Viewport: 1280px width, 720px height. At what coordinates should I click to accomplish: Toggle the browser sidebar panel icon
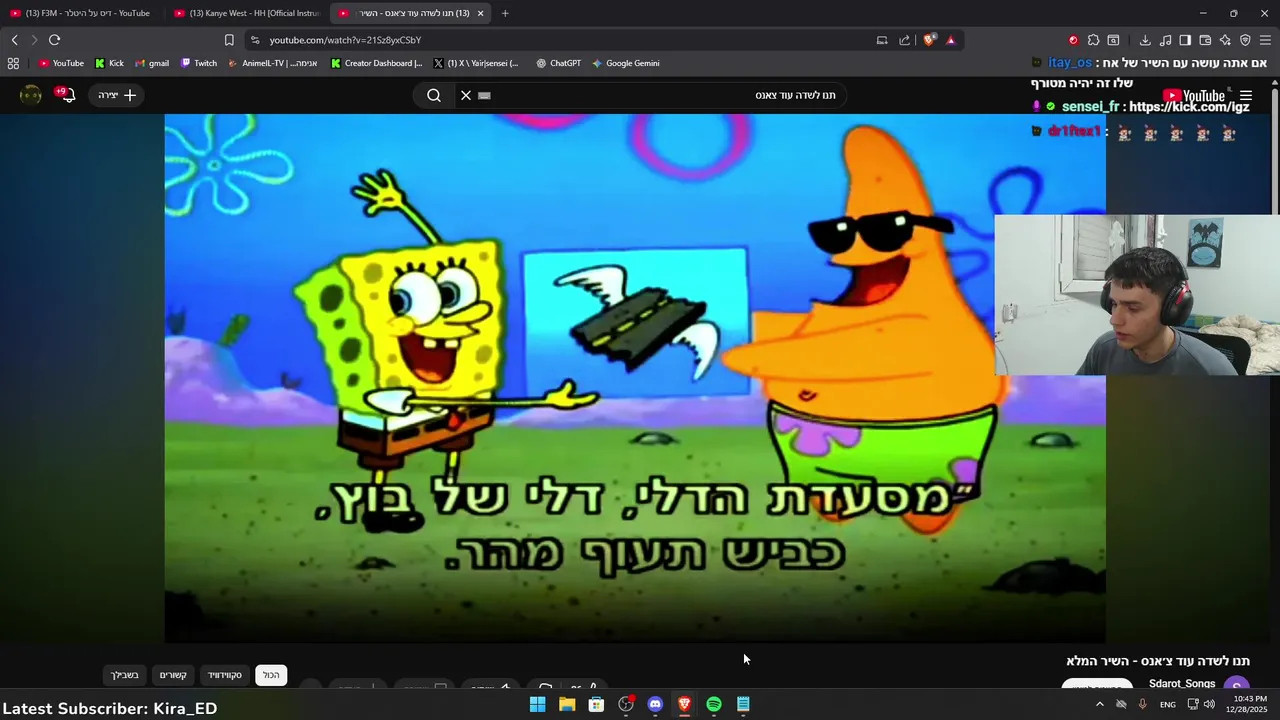tap(1185, 40)
